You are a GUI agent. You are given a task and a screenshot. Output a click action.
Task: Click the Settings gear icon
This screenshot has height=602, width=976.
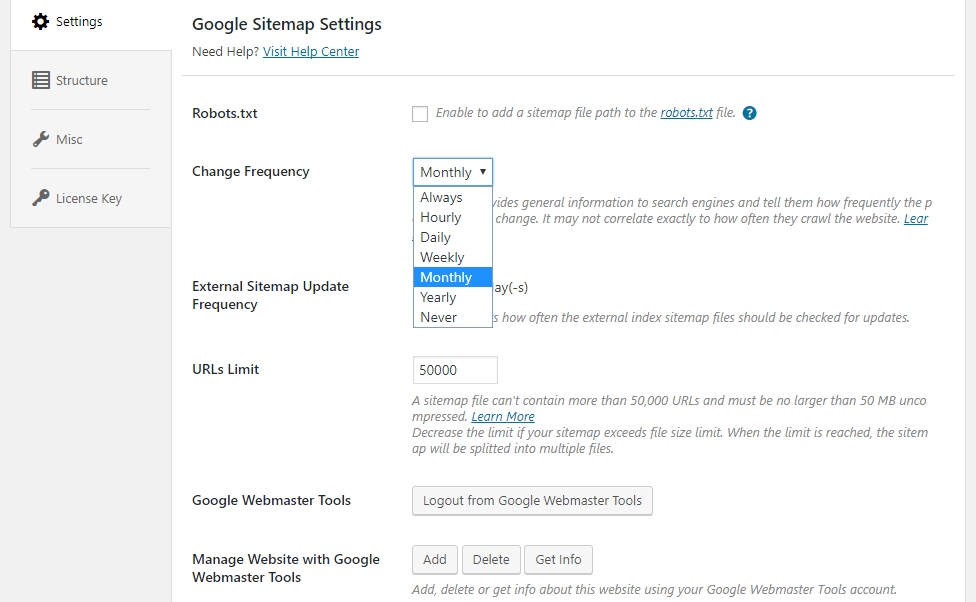pyautogui.click(x=40, y=22)
